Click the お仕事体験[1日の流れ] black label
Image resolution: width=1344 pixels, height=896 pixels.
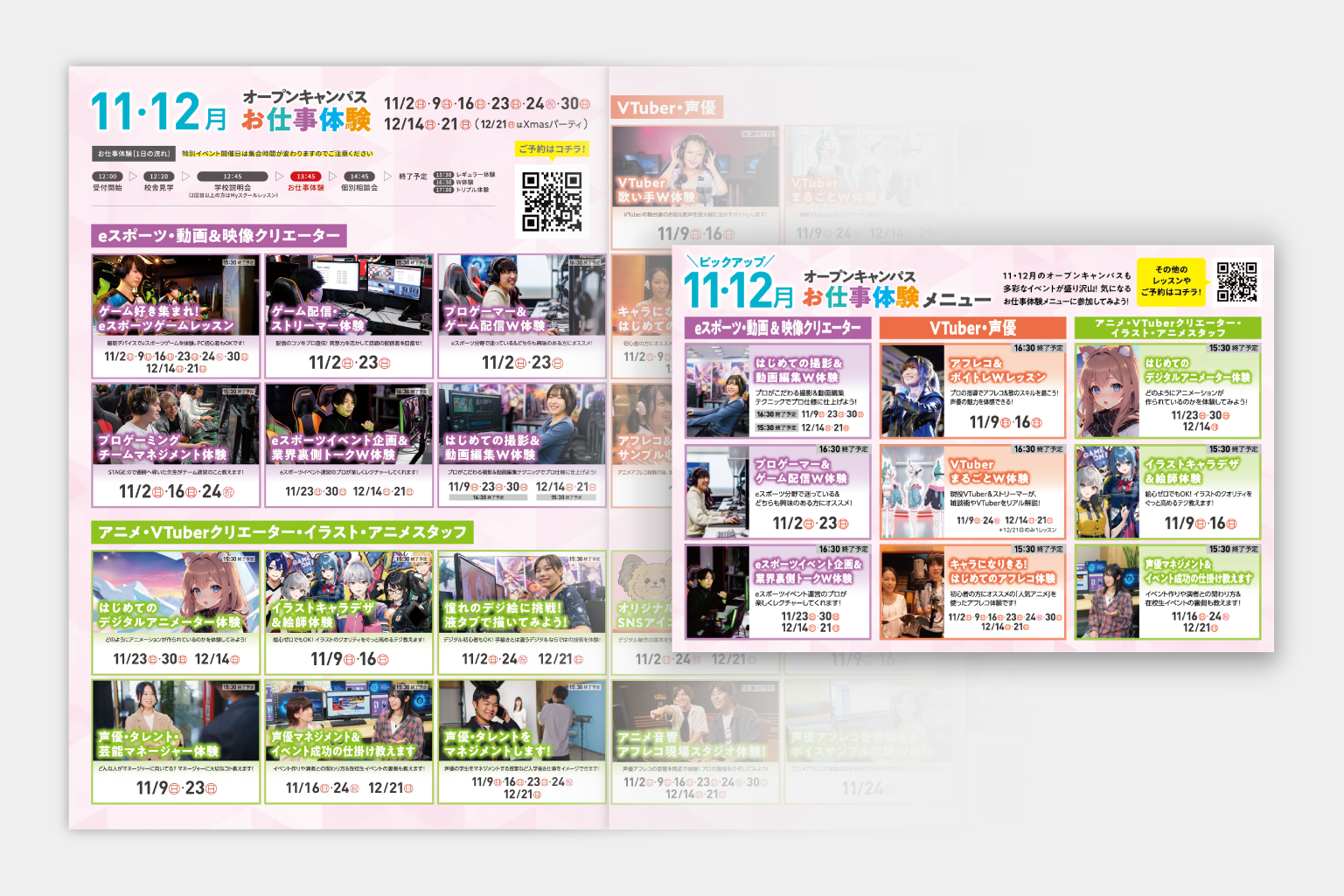[x=134, y=154]
